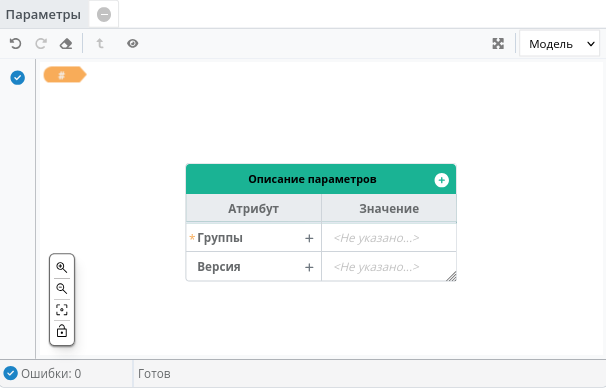Toggle the blue checkmark in left gutter

click(x=18, y=78)
